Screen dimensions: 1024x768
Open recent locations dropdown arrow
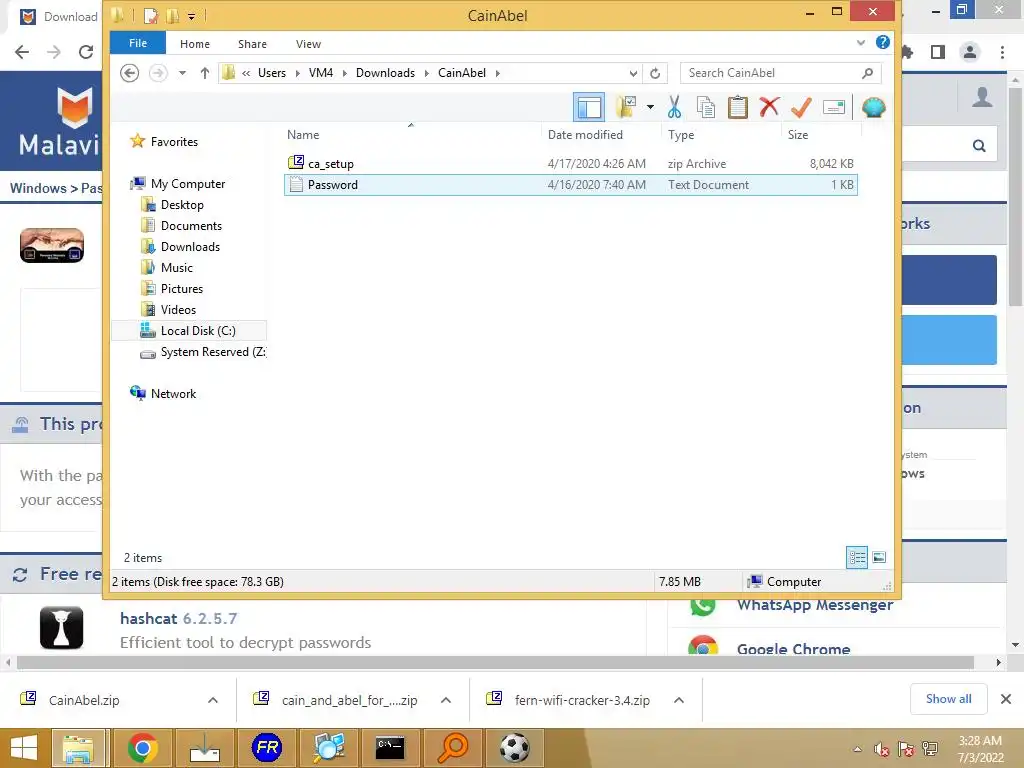(182, 72)
